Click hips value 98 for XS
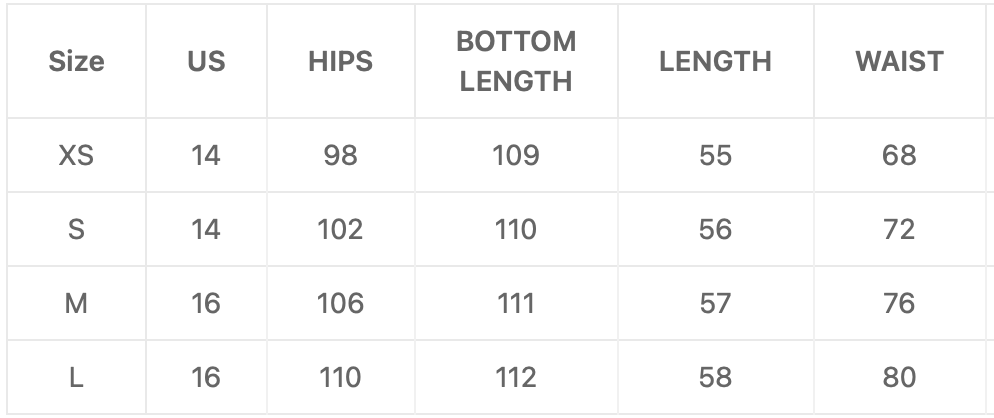The image size is (994, 418). click(340, 155)
